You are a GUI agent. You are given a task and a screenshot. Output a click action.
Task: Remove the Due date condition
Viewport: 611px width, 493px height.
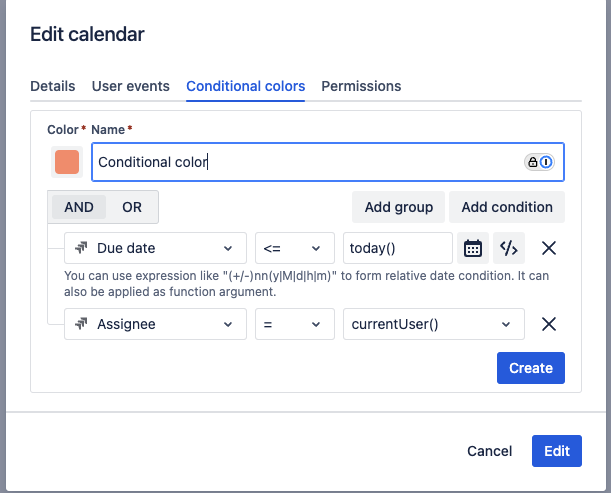coord(548,248)
